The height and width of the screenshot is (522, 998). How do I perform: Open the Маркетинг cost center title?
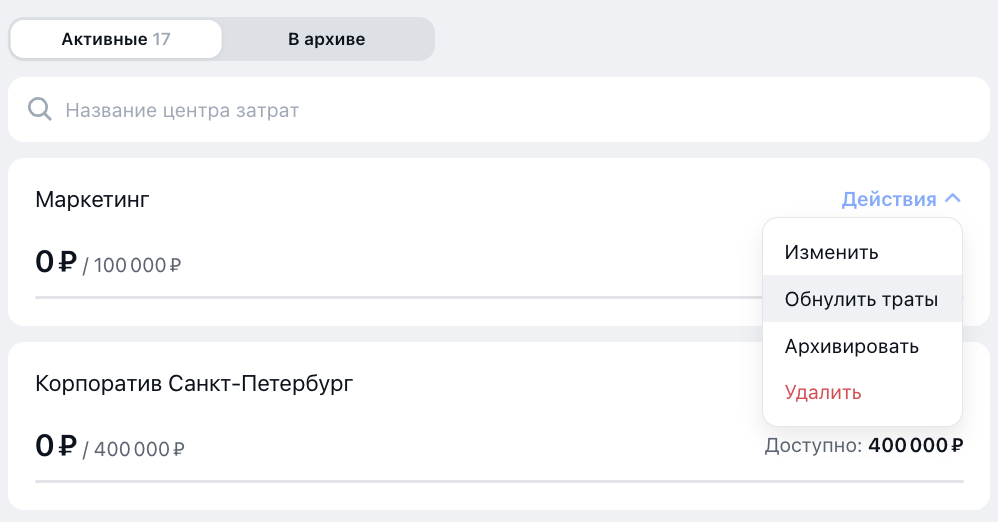coord(92,199)
